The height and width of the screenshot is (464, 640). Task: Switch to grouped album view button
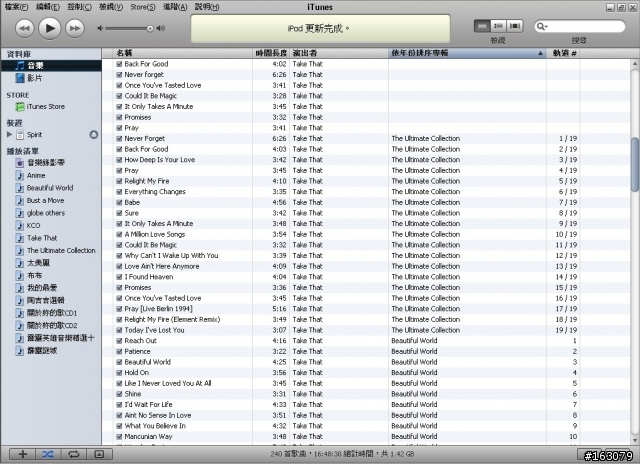[x=498, y=26]
